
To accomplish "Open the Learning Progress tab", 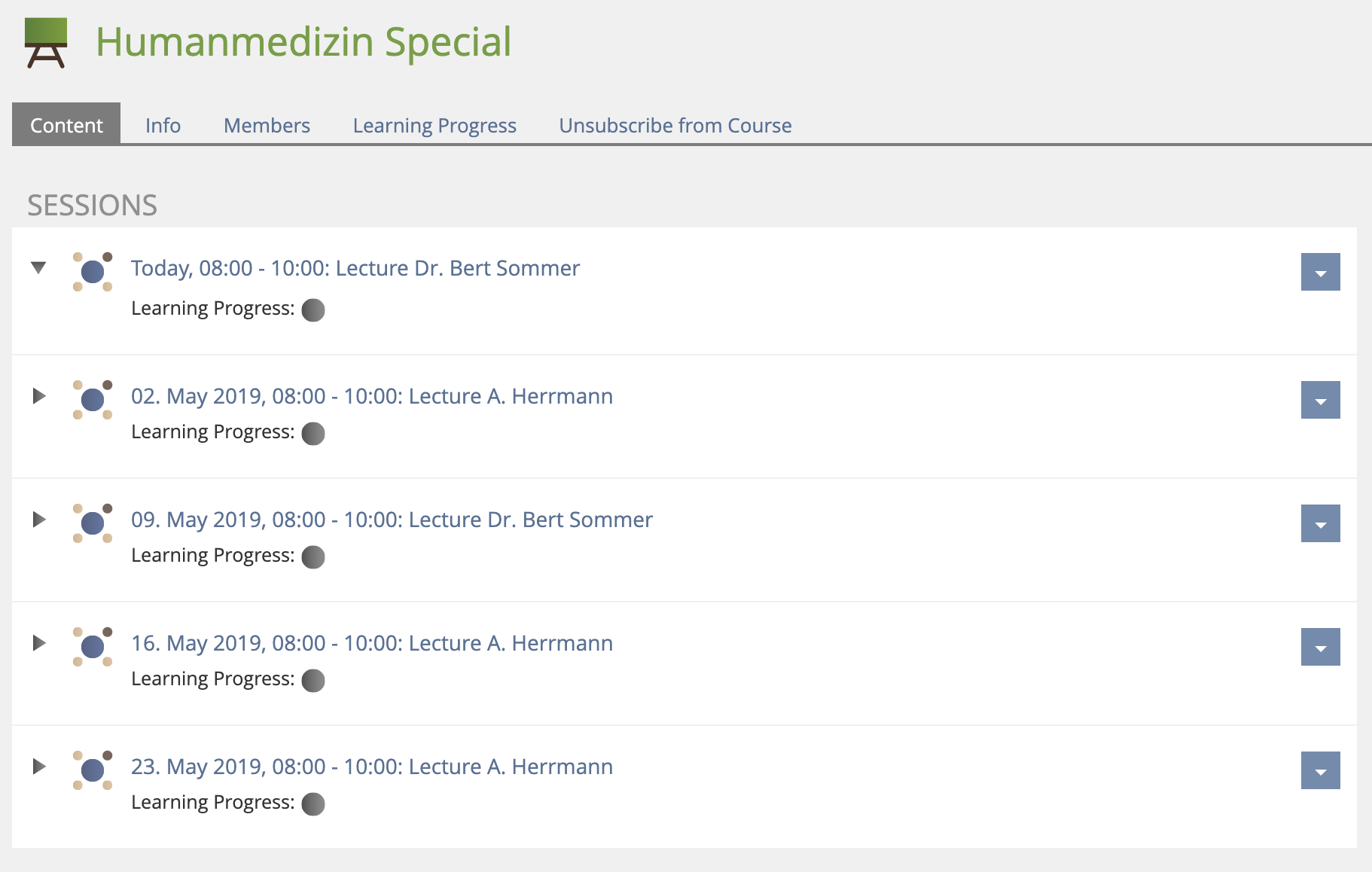I will 434,125.
